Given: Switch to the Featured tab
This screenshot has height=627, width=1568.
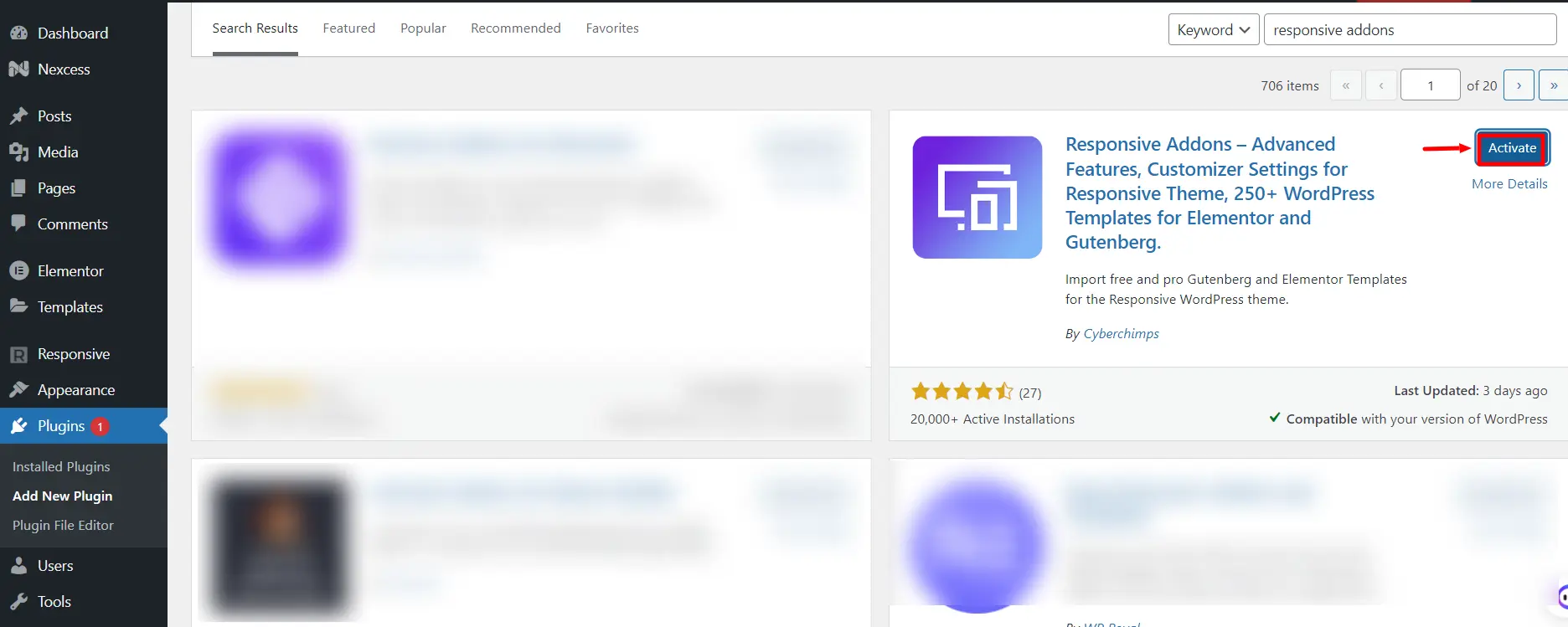Looking at the screenshot, I should 349,28.
